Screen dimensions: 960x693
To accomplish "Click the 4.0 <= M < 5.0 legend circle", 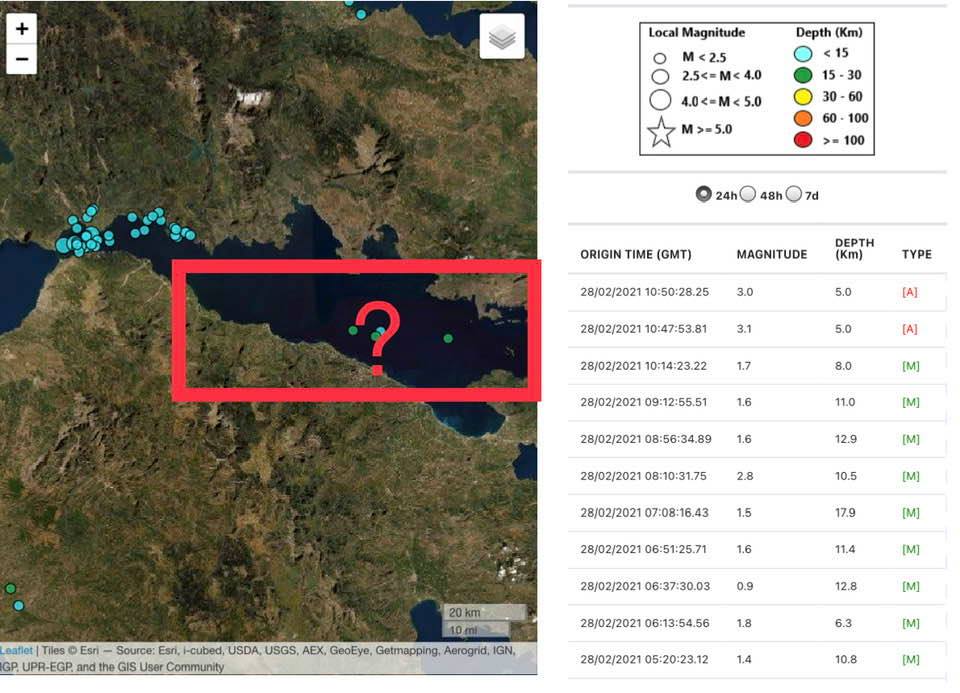I will [x=660, y=100].
